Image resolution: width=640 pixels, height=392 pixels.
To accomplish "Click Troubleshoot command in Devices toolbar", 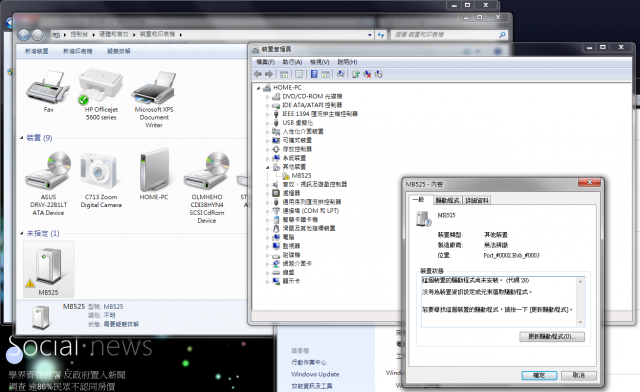I will pos(119,51).
